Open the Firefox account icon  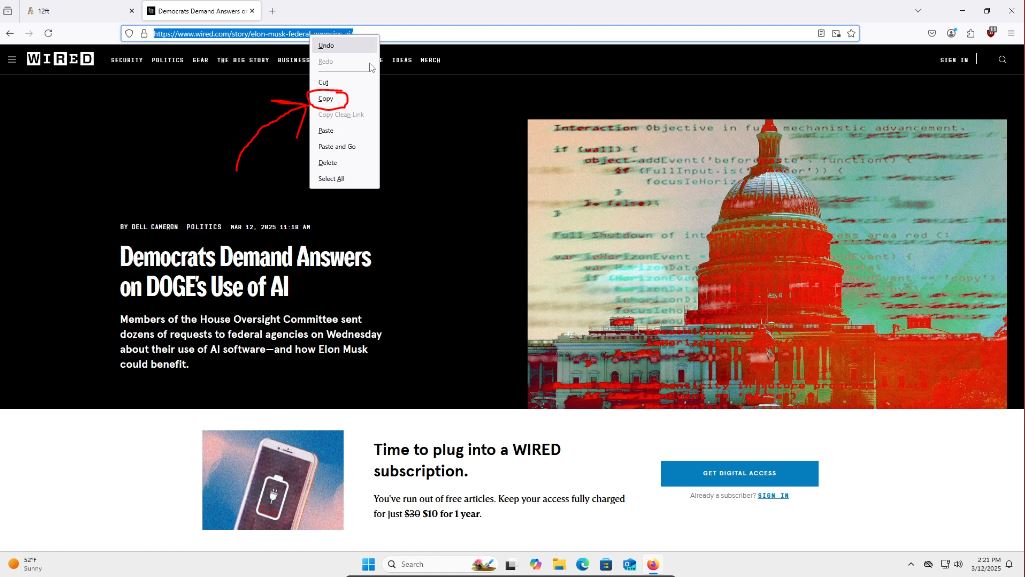coord(951,33)
